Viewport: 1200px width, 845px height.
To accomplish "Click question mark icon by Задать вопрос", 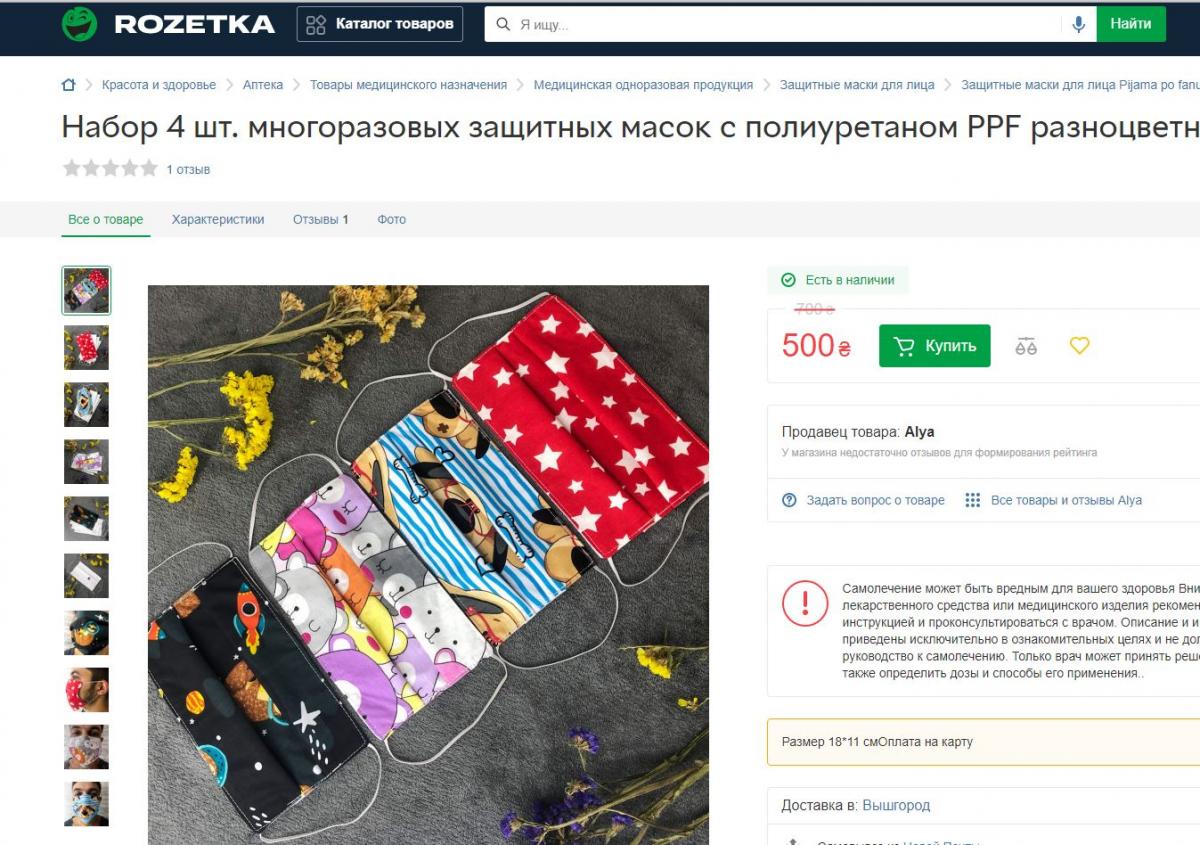I will (789, 500).
